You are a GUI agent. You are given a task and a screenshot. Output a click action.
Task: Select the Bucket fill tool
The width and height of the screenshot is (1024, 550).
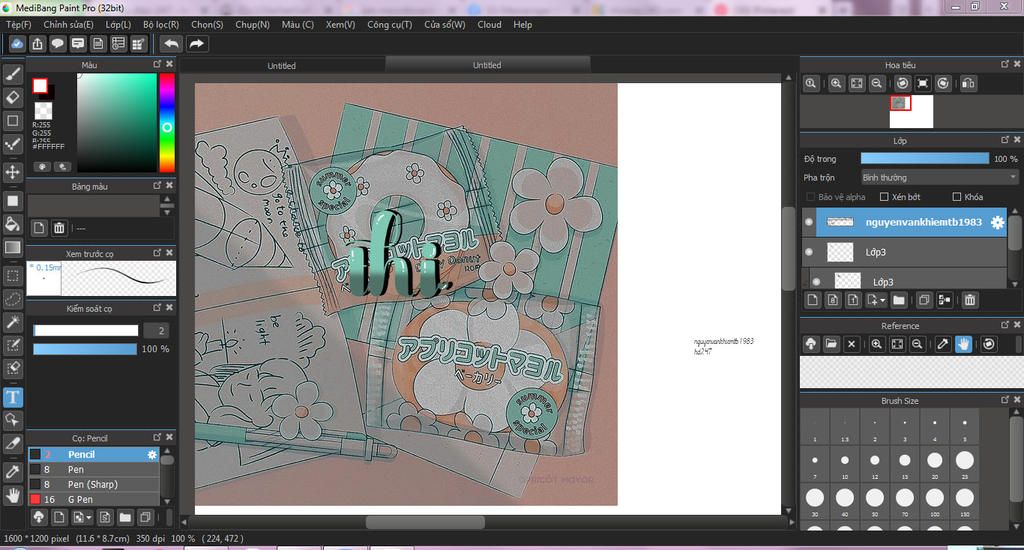[x=12, y=224]
